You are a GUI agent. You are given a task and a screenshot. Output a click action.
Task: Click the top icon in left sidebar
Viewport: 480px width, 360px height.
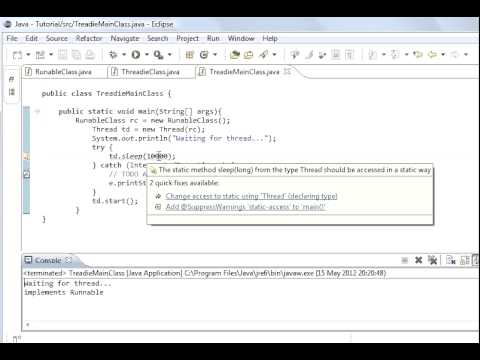click(x=12, y=79)
